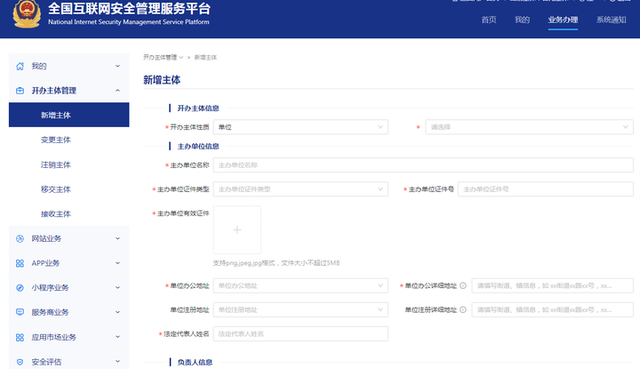The height and width of the screenshot is (369, 640).
Task: Open the 开办主体管理 breadcrumb dropdown
Action: [163, 58]
